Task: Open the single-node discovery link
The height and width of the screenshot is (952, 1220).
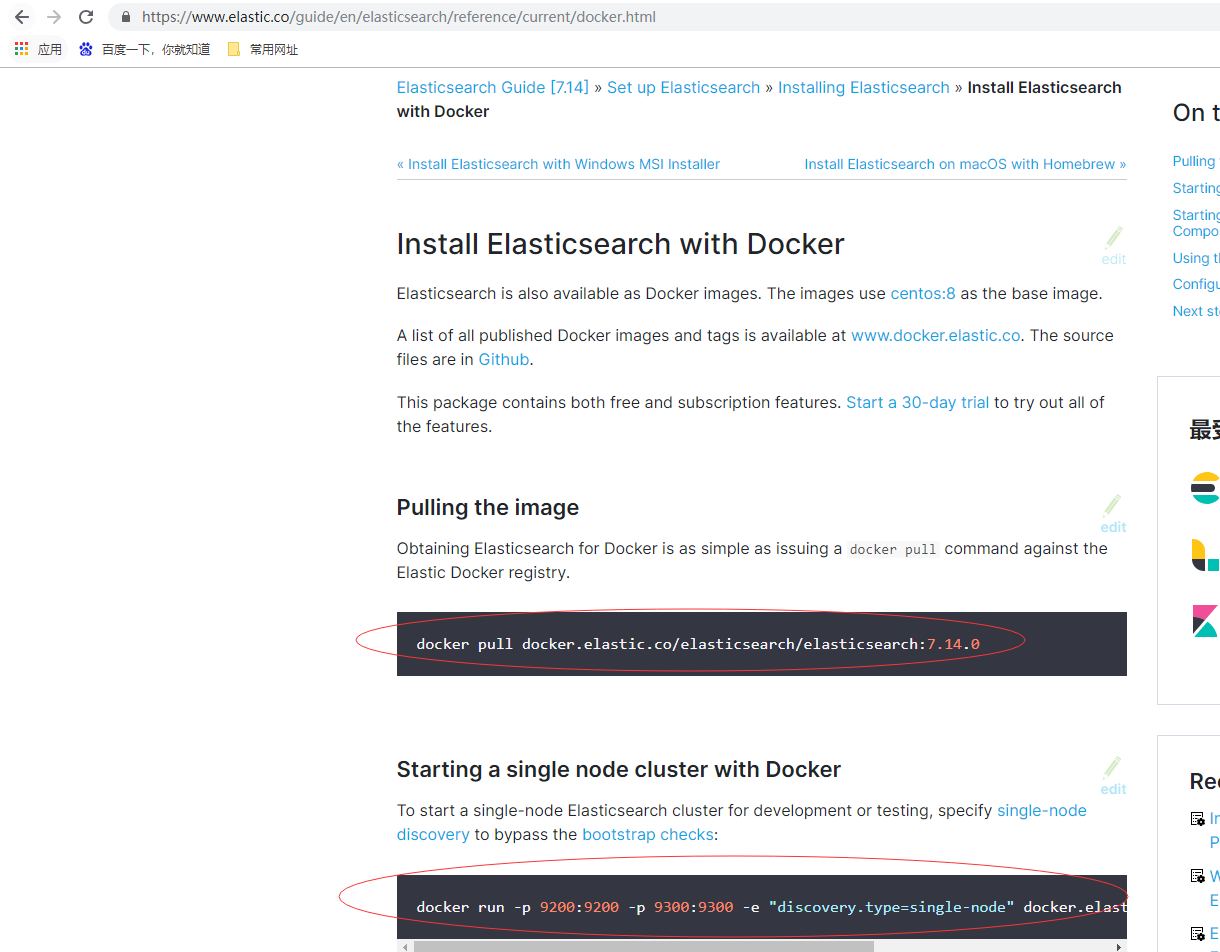Action: click(1042, 810)
